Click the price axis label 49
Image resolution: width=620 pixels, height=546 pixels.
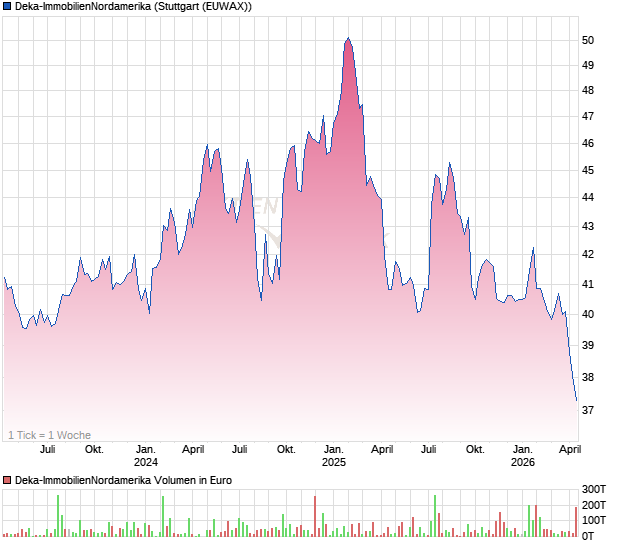pos(588,65)
